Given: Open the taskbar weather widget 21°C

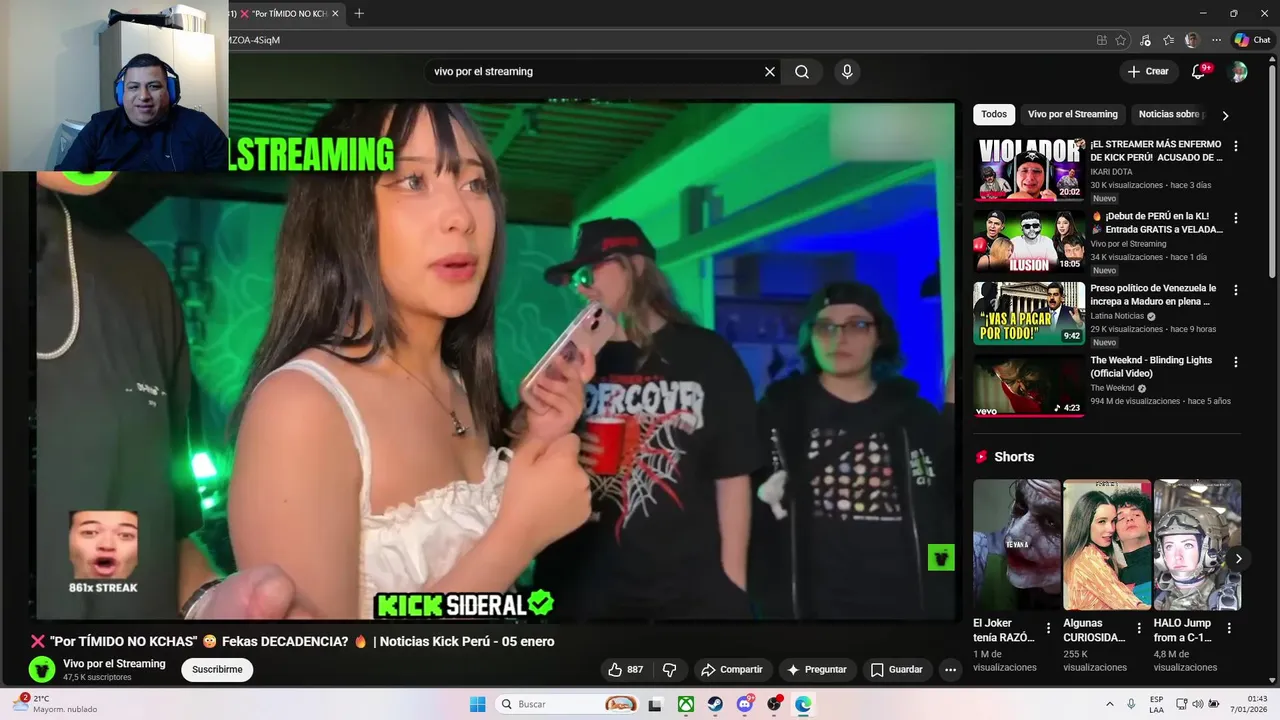Looking at the screenshot, I should (55, 704).
